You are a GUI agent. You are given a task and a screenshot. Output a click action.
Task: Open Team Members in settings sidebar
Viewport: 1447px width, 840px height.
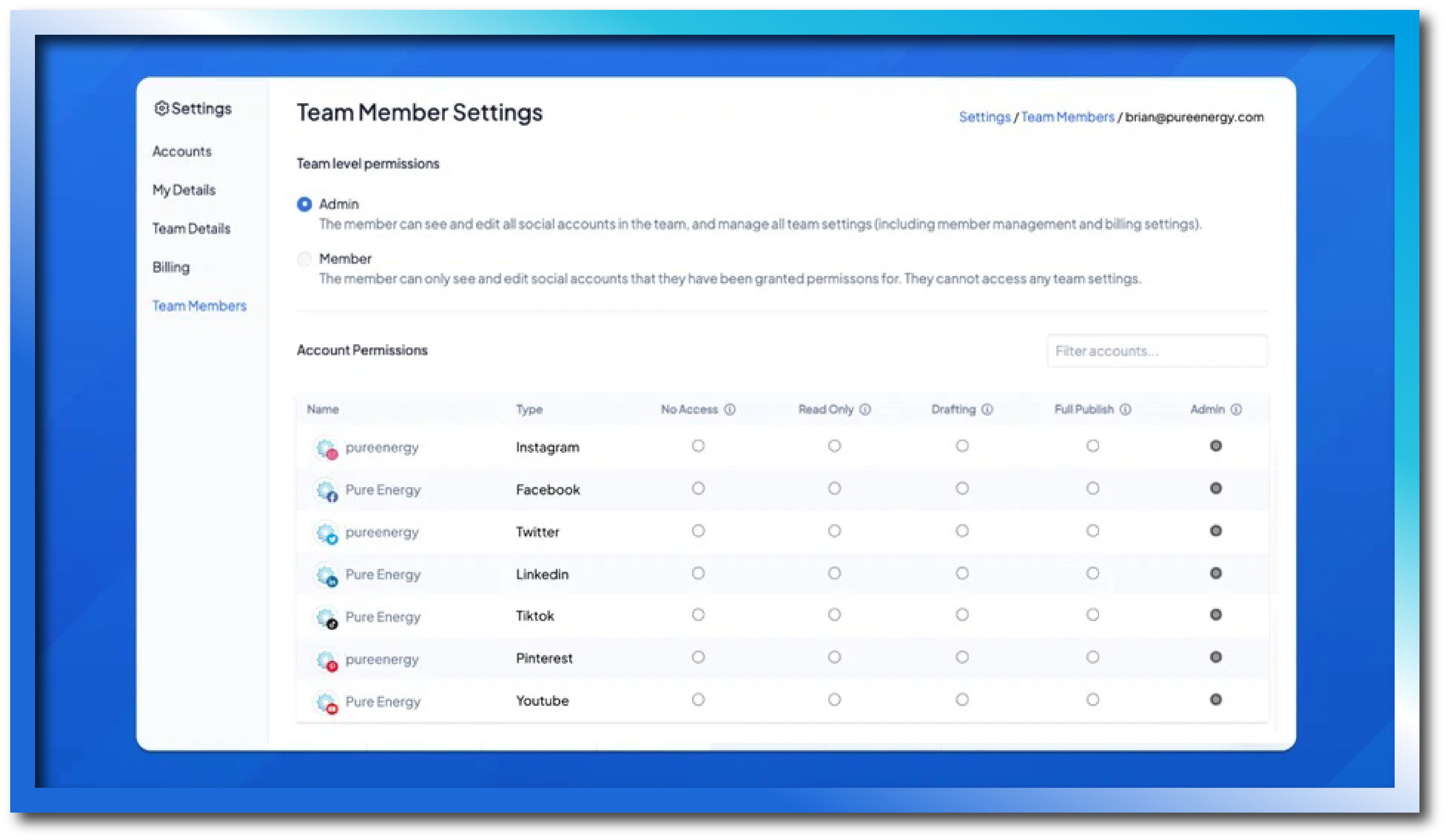[199, 306]
